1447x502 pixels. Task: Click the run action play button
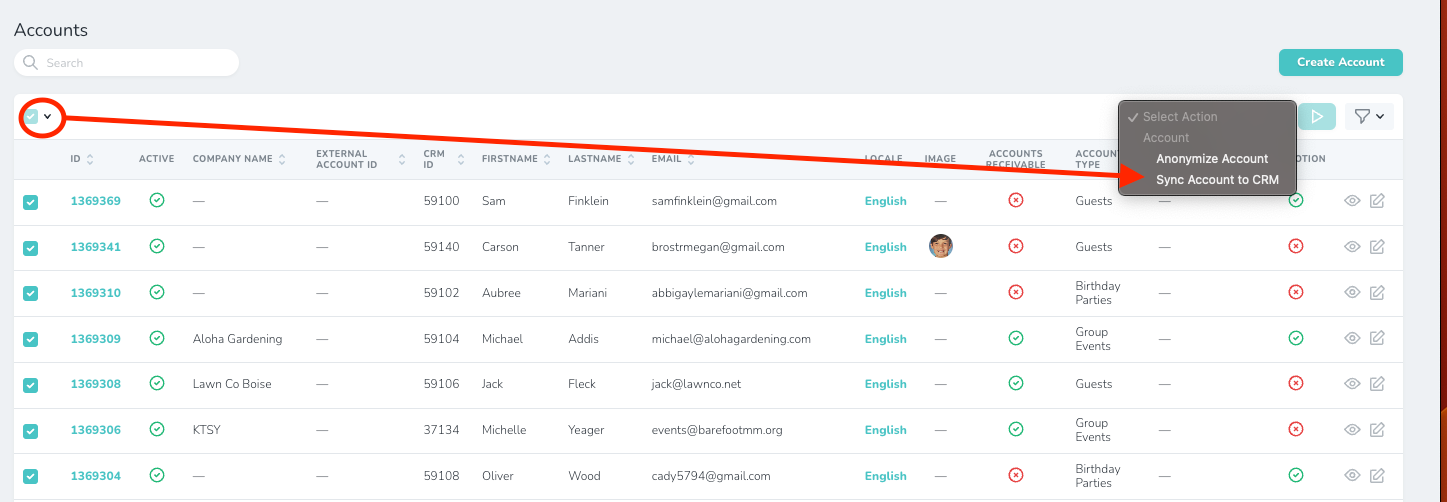click(x=1317, y=117)
